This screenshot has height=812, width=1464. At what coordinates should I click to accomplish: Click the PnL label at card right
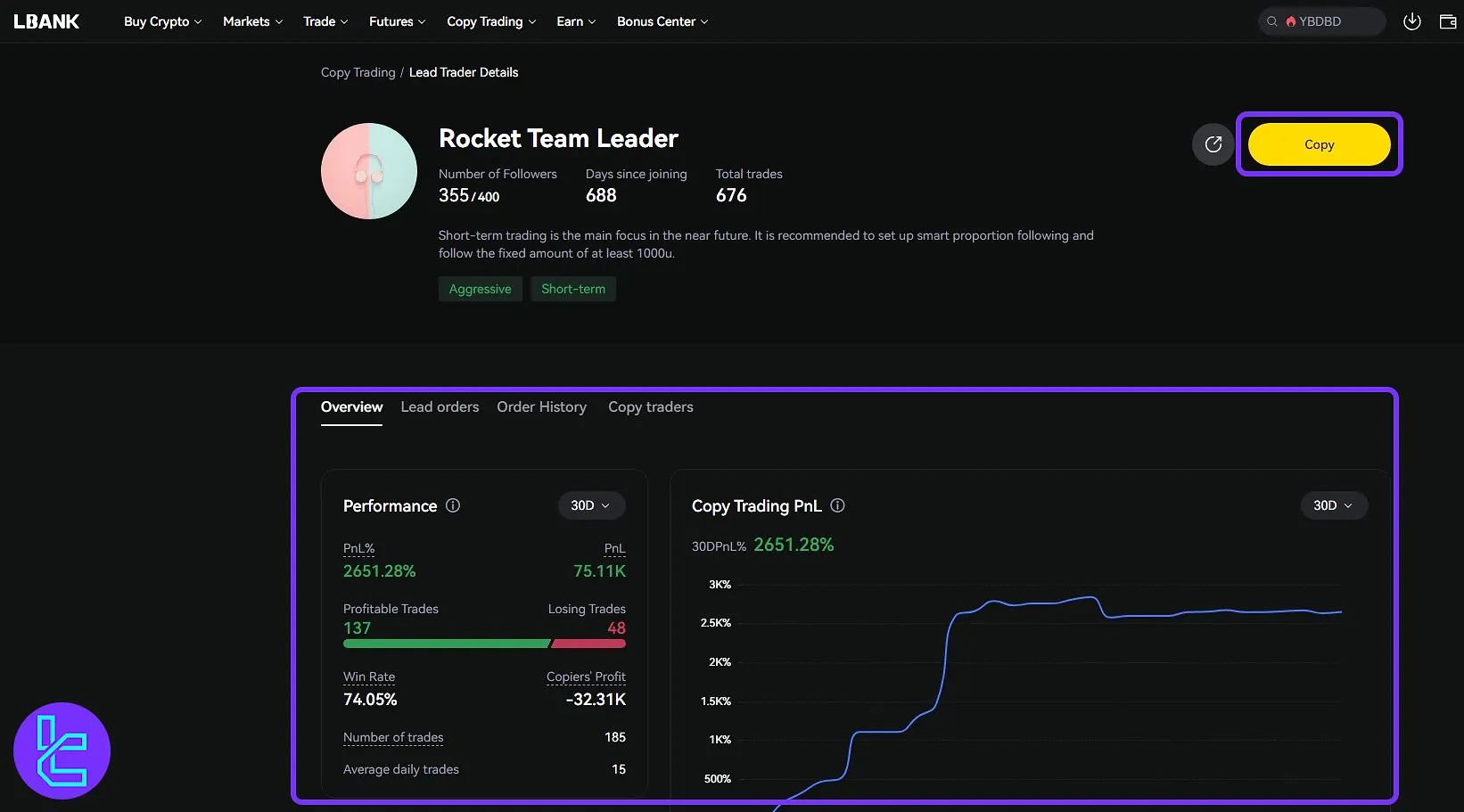(x=615, y=548)
